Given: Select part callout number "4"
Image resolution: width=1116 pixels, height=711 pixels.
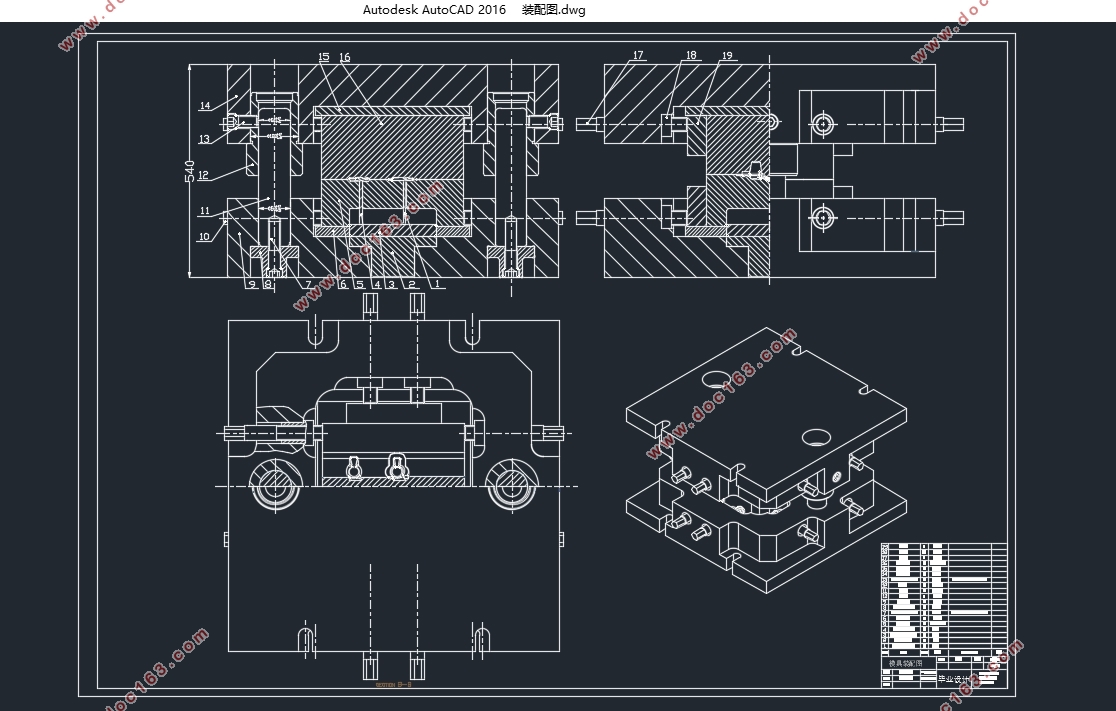Looking at the screenshot, I should 377,285.
